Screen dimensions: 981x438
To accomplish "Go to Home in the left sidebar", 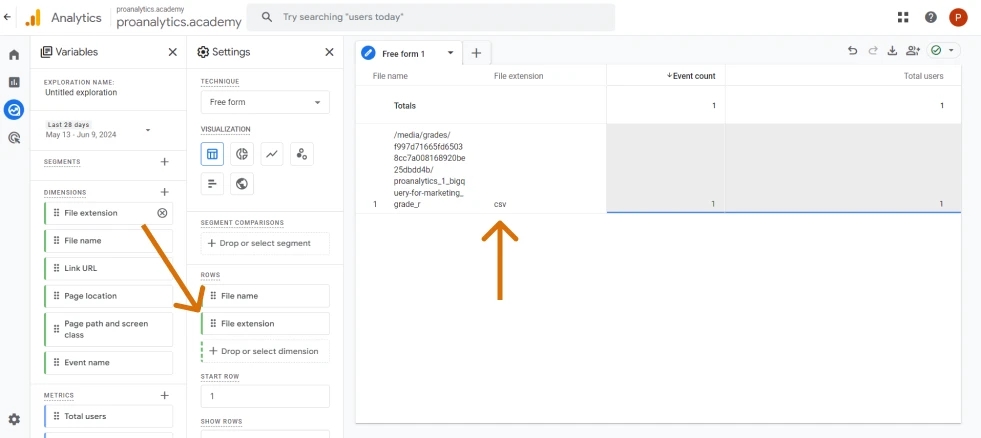I will (x=14, y=55).
